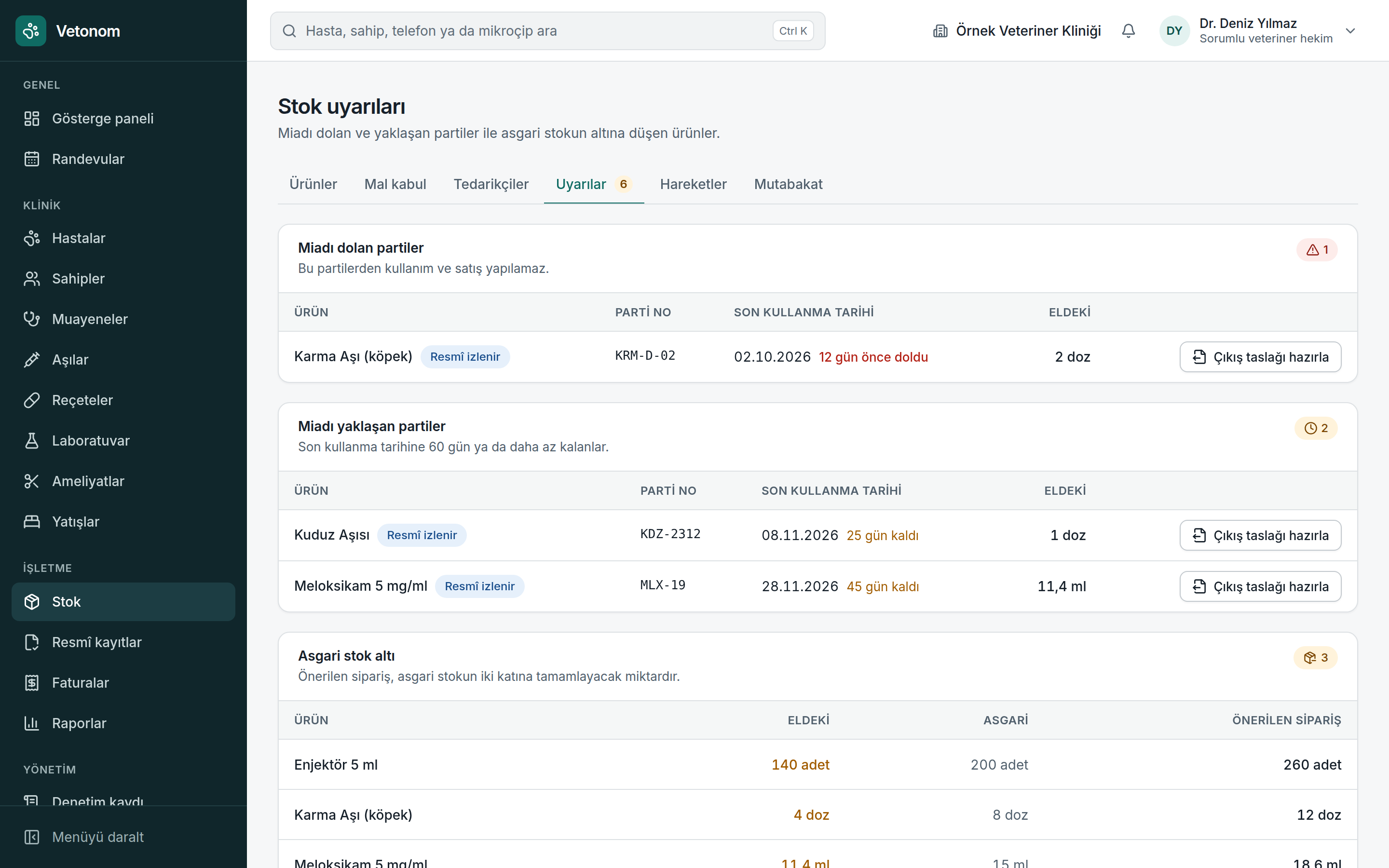The width and height of the screenshot is (1389, 868).
Task: Open Gösterge paneli from sidebar
Action: click(123, 118)
